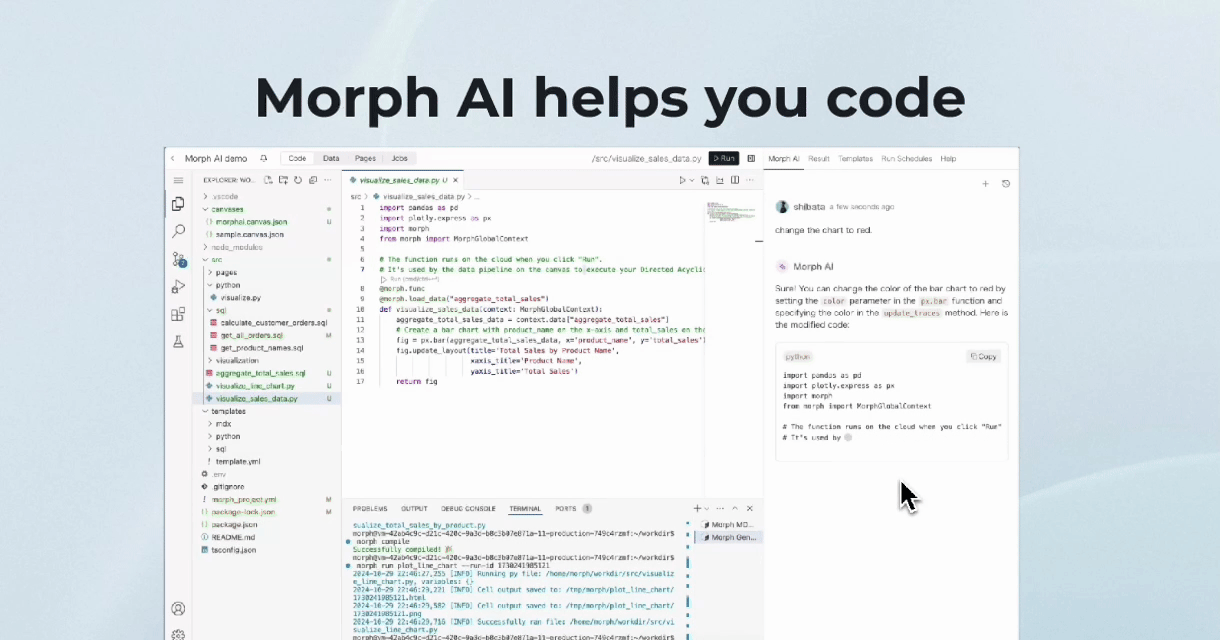Screen dimensions: 1220x640
Task: Switch to the Code tab
Action: click(297, 158)
